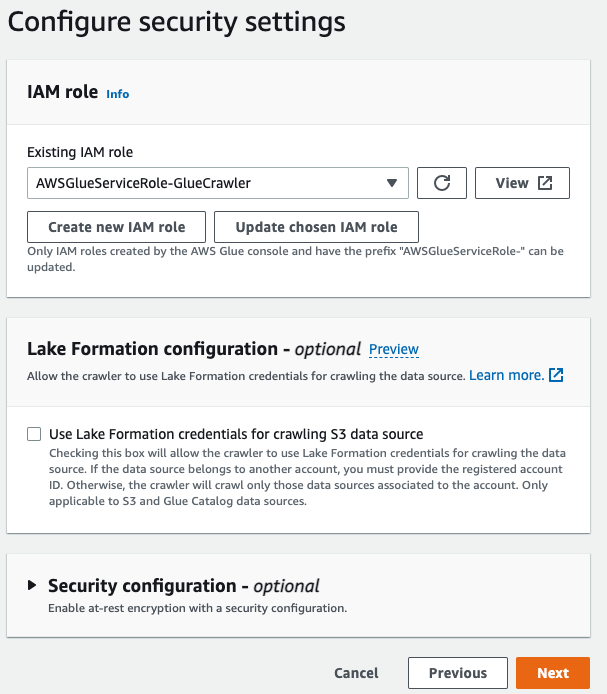Click the refresh IAM roles icon
This screenshot has width=607, height=694.
point(442,183)
